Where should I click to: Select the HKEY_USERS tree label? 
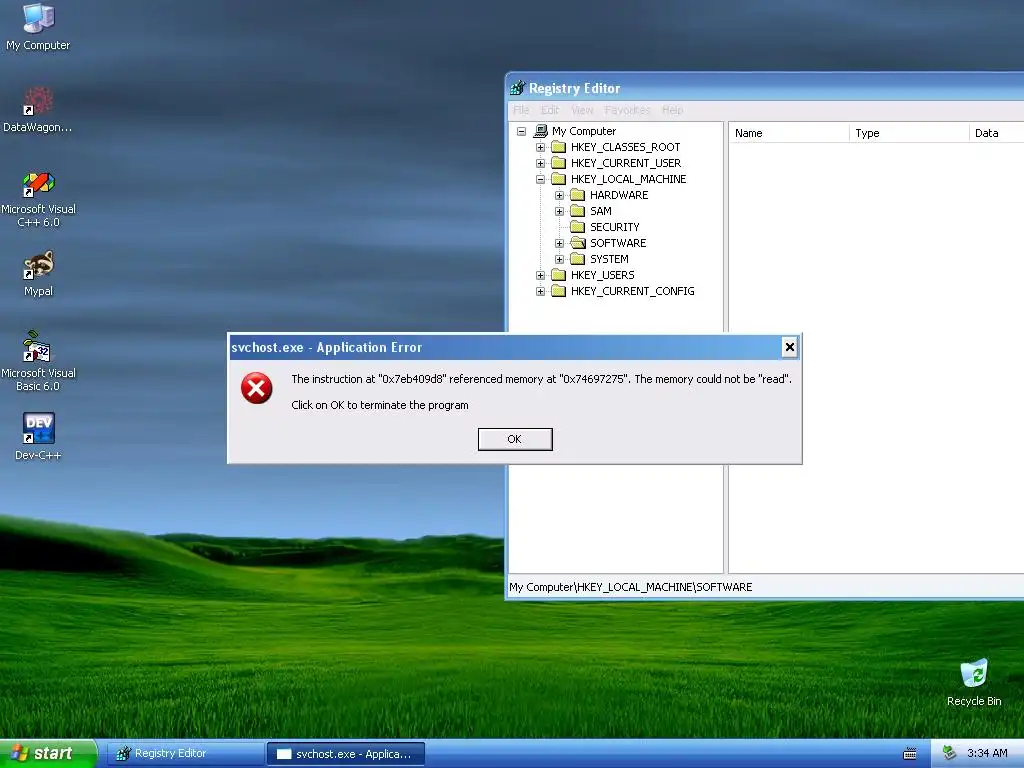(602, 275)
